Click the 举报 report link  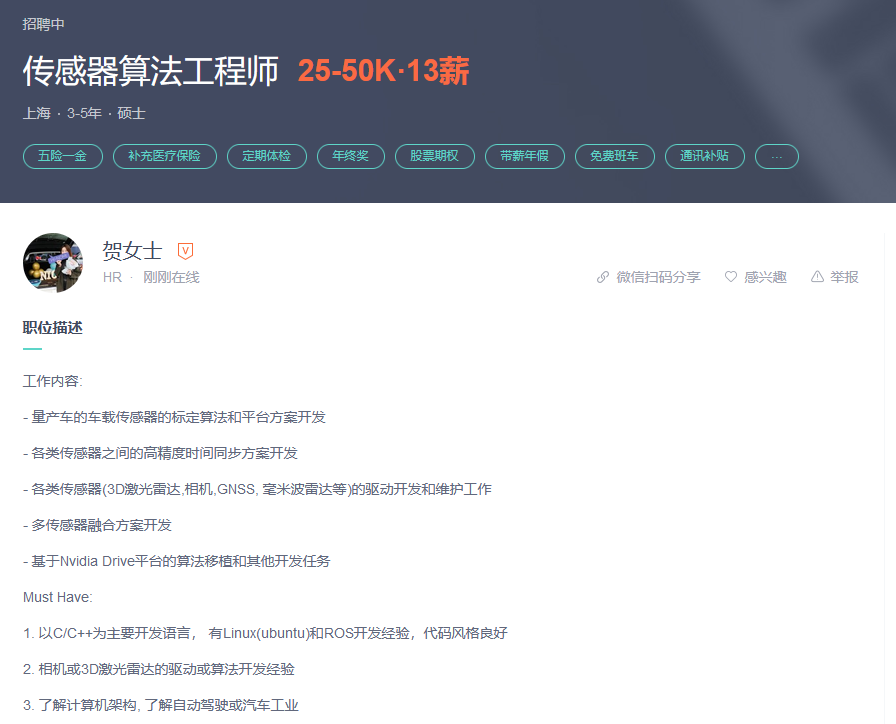[844, 277]
